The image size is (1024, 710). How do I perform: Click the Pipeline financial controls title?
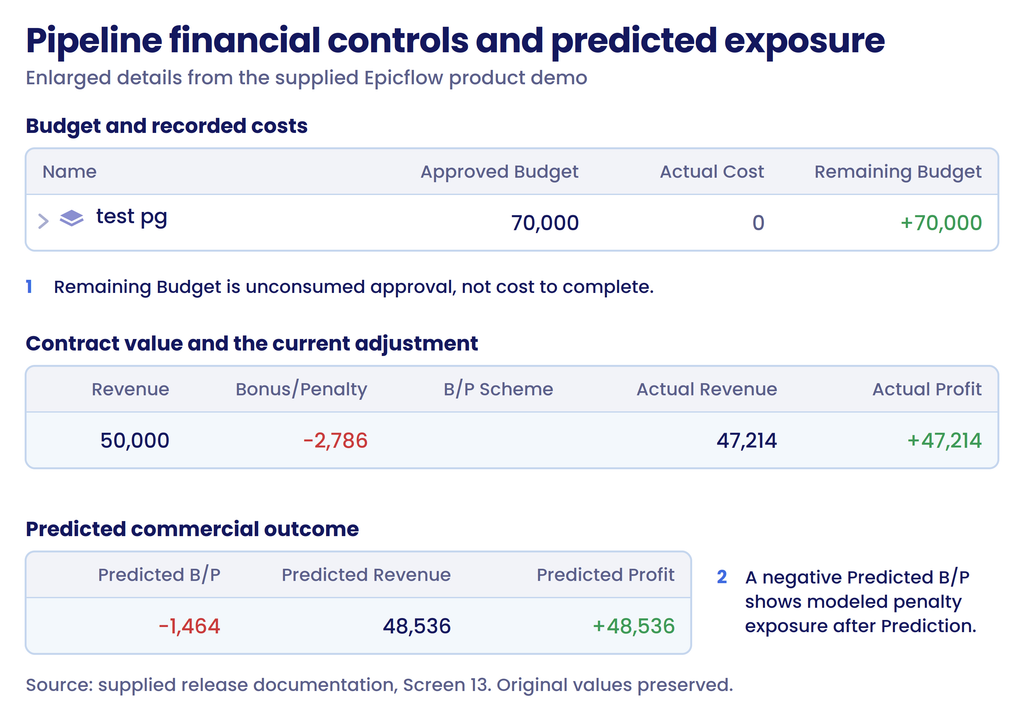(455, 40)
